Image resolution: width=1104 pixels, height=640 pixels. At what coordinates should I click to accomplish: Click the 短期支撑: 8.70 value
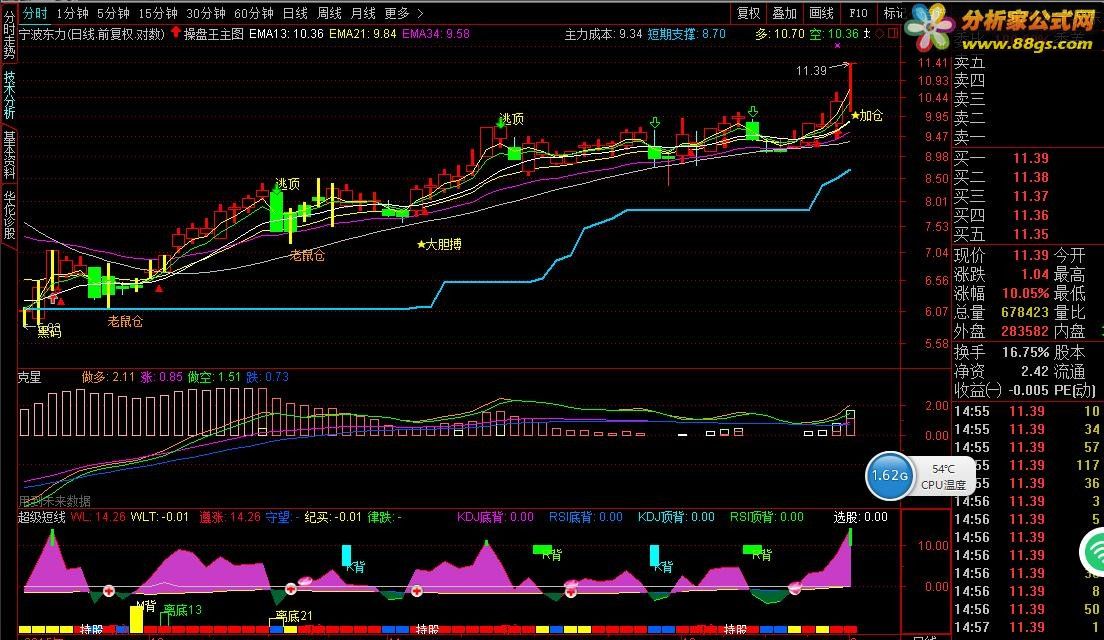(686, 33)
